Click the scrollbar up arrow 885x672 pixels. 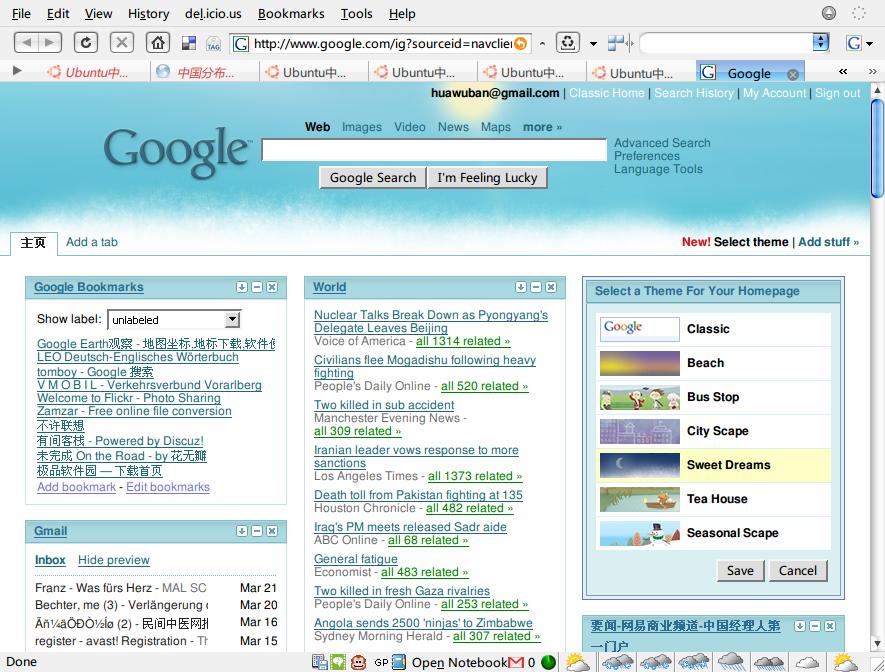877,90
